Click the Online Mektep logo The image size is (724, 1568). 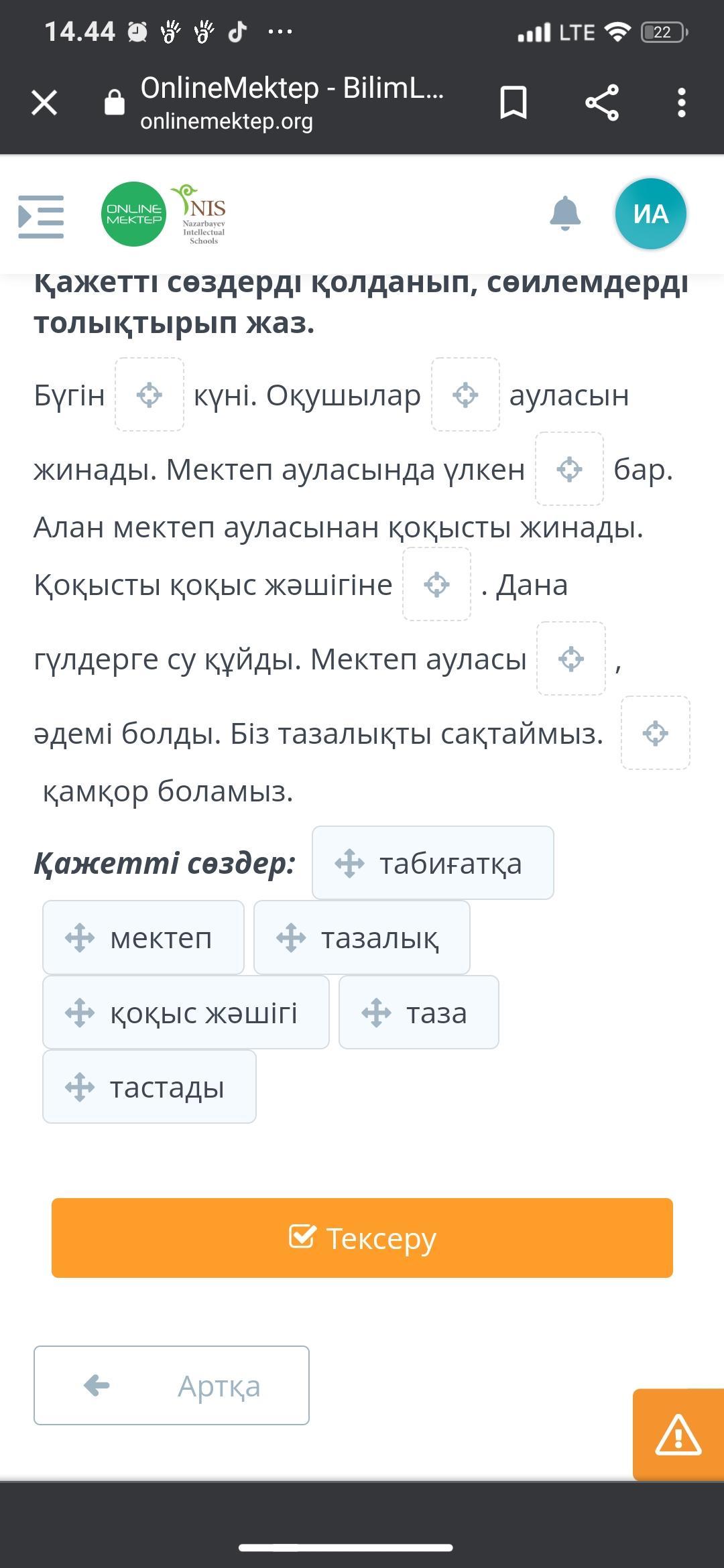133,214
